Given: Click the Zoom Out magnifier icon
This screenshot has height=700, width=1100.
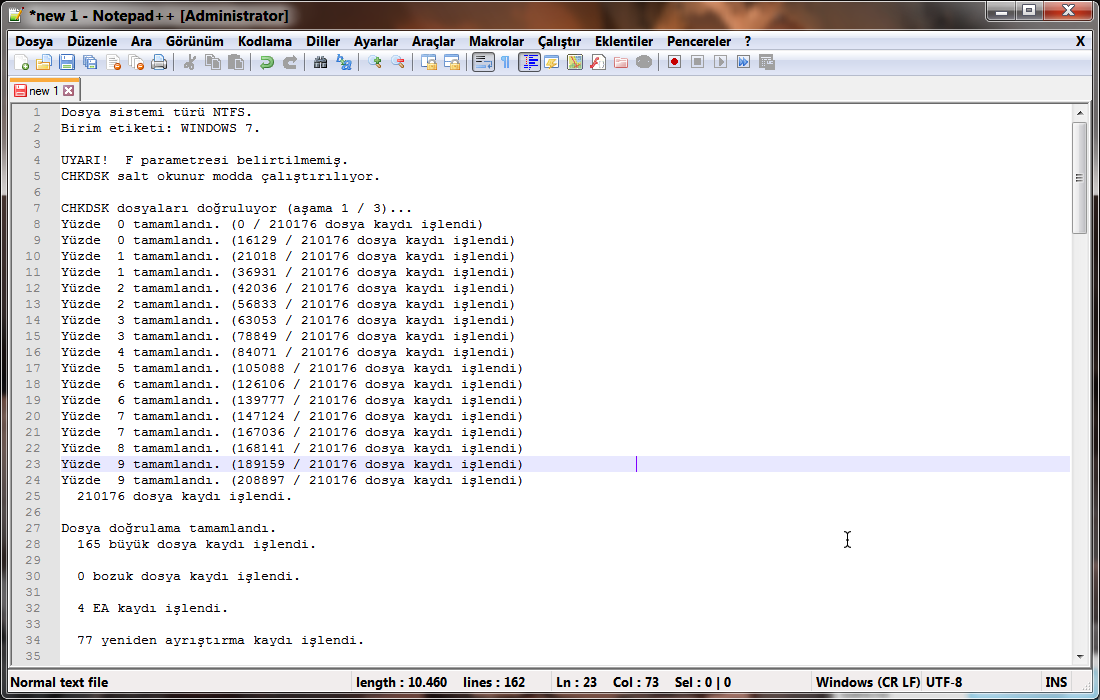Looking at the screenshot, I should pos(398,62).
